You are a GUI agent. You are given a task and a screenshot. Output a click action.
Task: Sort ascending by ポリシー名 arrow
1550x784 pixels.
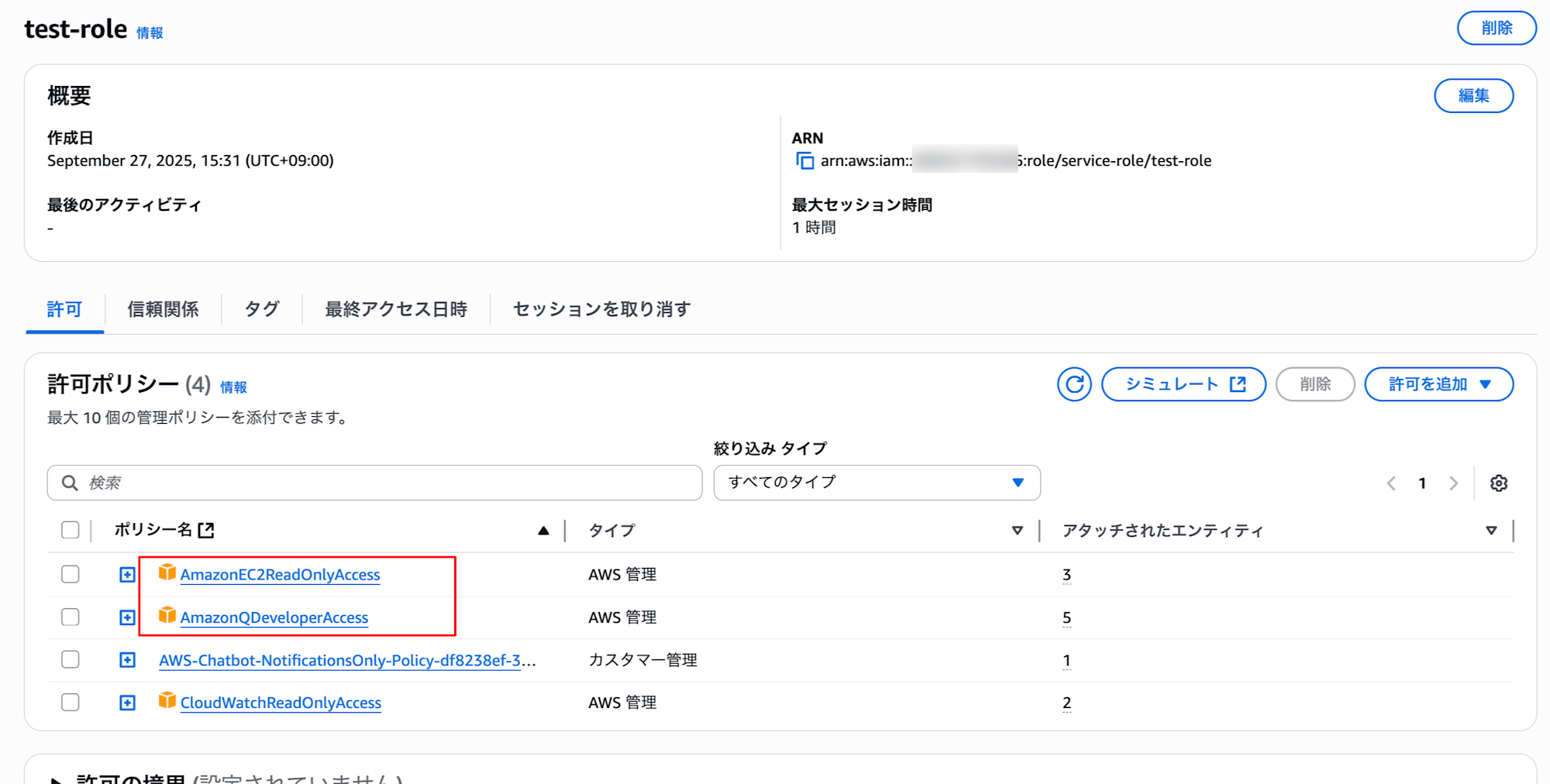543,531
